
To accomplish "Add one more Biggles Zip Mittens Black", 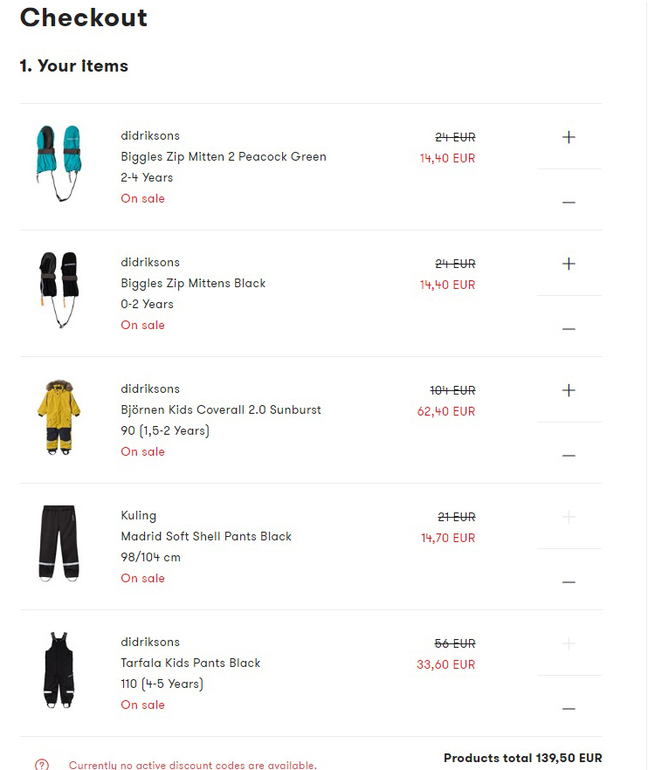I will (x=569, y=264).
